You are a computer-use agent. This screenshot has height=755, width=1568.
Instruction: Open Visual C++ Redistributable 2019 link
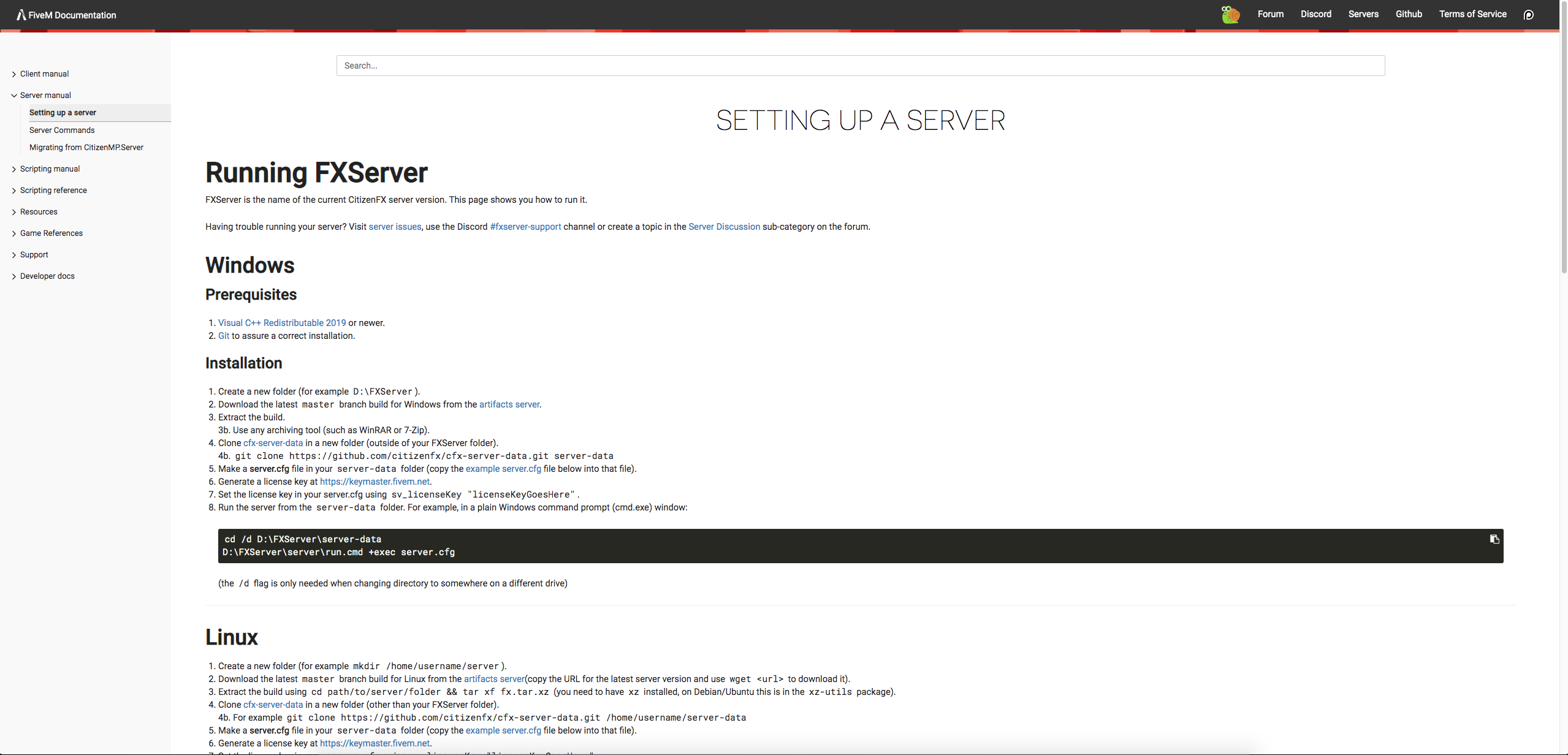coord(282,323)
